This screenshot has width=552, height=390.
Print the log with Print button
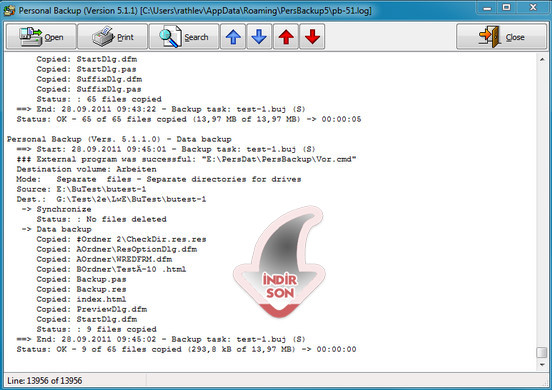[x=113, y=37]
